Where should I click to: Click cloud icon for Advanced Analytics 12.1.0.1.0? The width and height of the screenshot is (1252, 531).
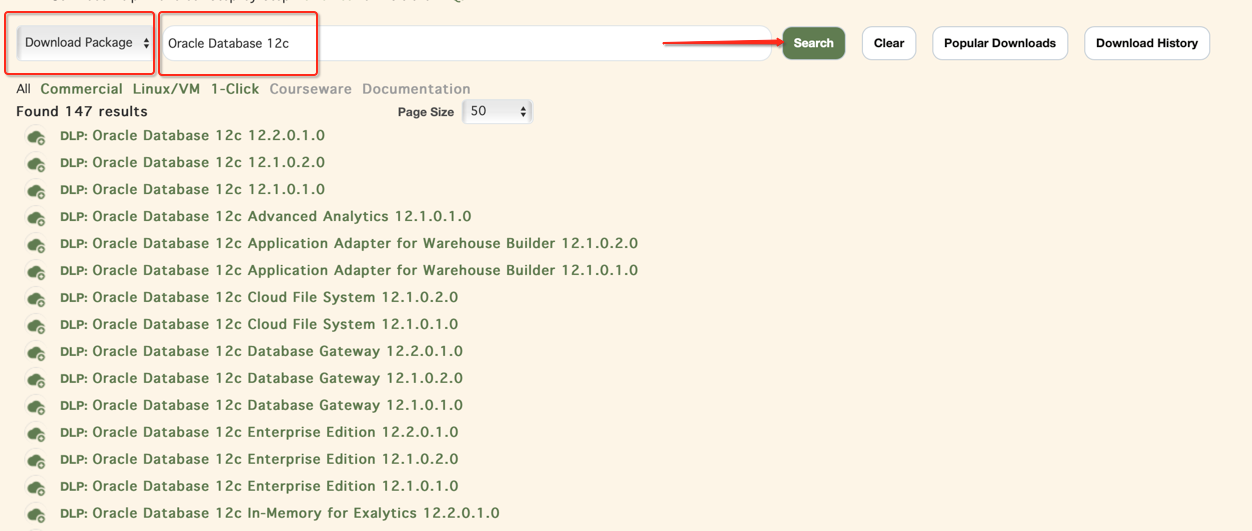[36, 218]
